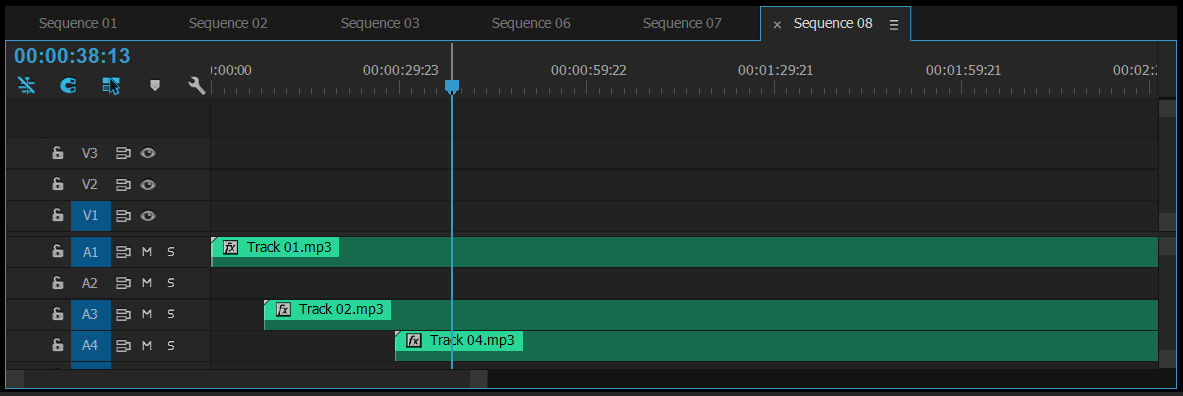This screenshot has width=1183, height=396.
Task: Solo track A3
Action: point(171,314)
